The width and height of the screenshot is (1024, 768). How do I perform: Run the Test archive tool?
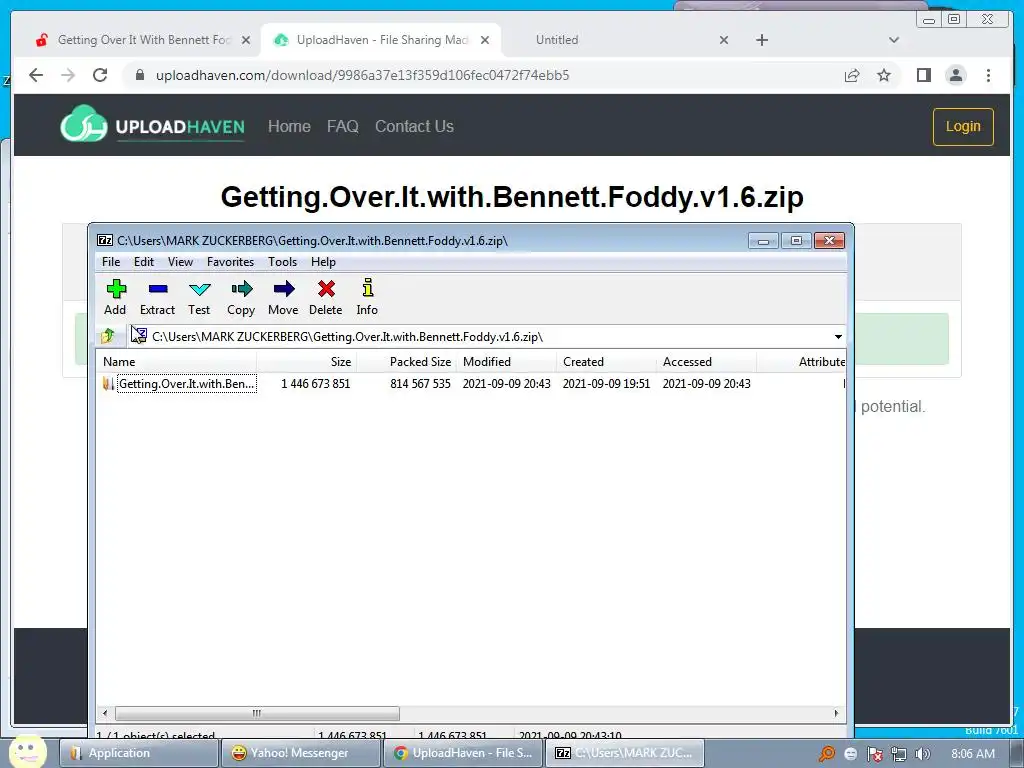(199, 297)
